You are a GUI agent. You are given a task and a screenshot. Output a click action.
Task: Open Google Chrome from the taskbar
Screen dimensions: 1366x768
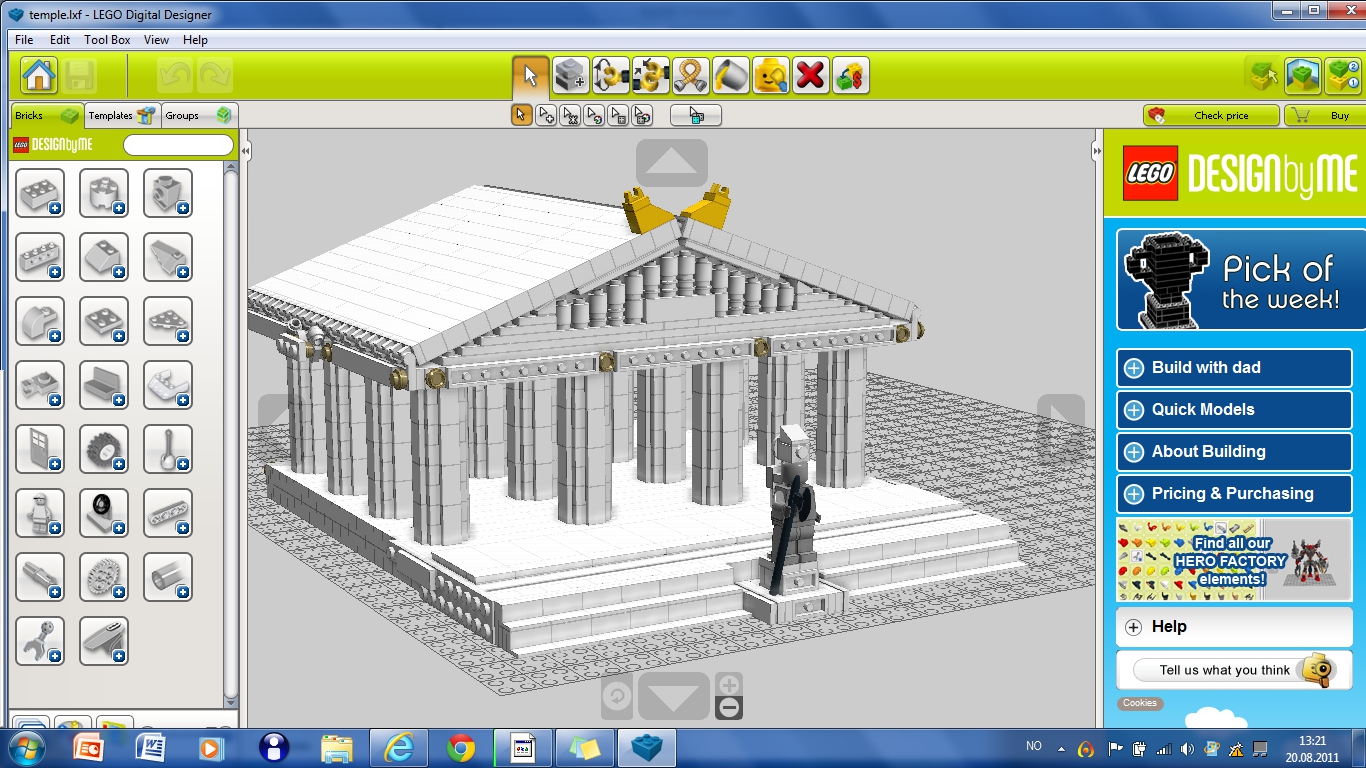click(x=461, y=748)
